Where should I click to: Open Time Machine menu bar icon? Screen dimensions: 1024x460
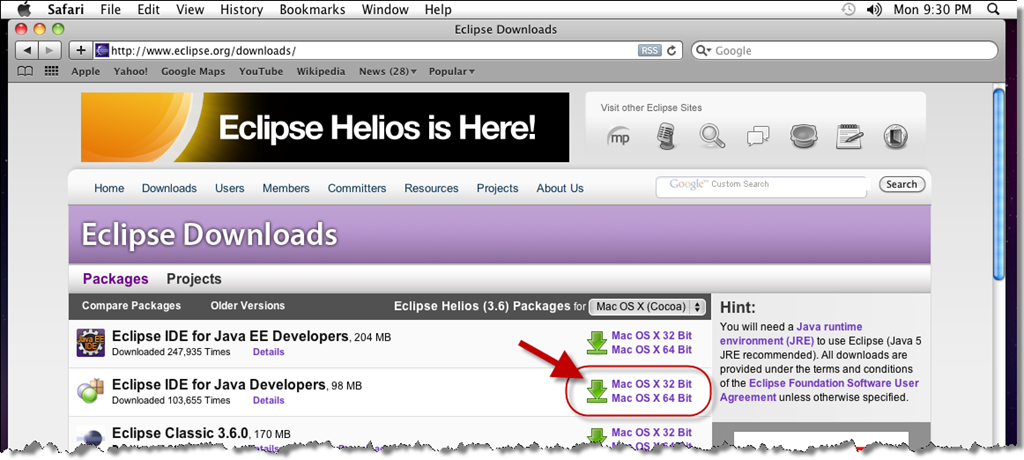[847, 9]
